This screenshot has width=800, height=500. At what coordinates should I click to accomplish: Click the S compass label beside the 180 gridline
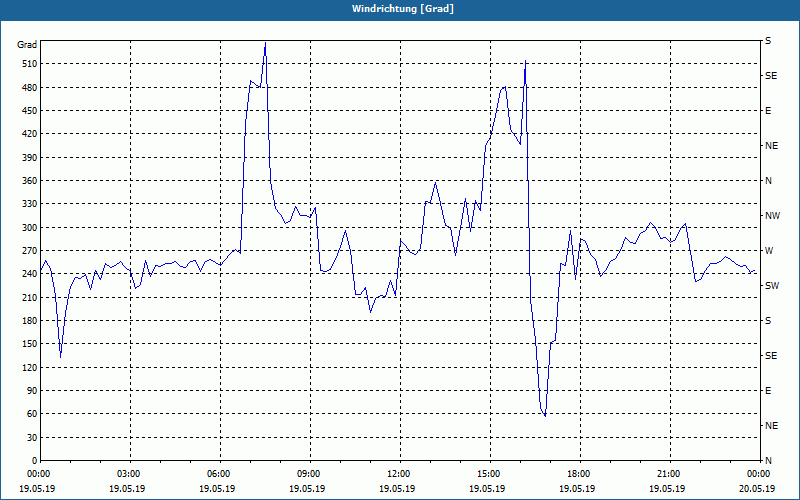[768, 321]
